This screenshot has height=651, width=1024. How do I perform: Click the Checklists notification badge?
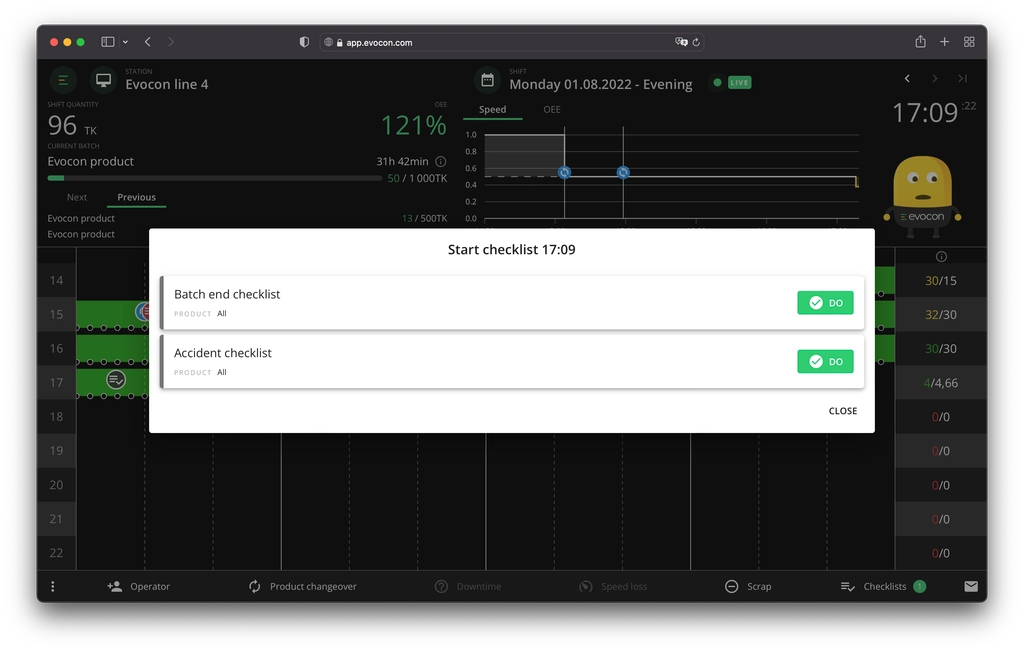pyautogui.click(x=920, y=586)
